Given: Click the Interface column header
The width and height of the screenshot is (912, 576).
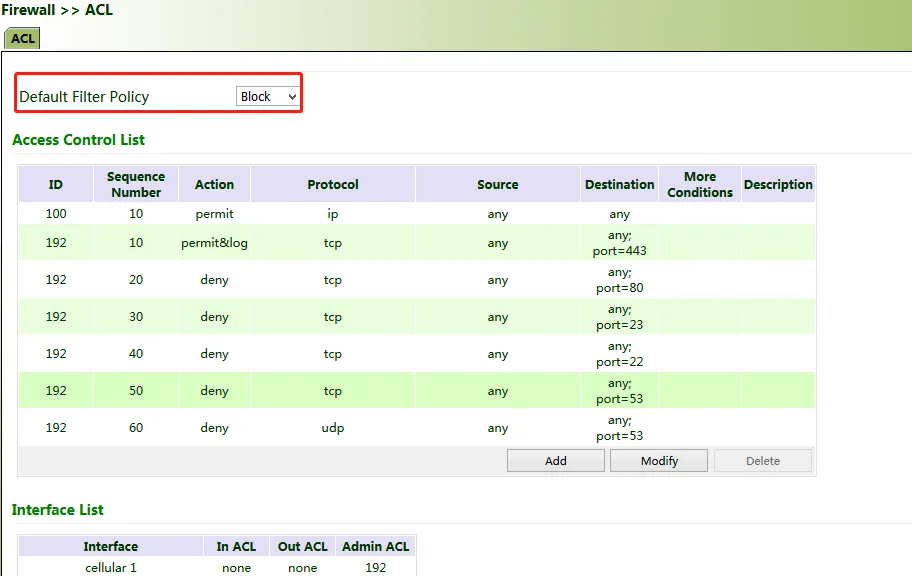Looking at the screenshot, I should tap(111, 546).
